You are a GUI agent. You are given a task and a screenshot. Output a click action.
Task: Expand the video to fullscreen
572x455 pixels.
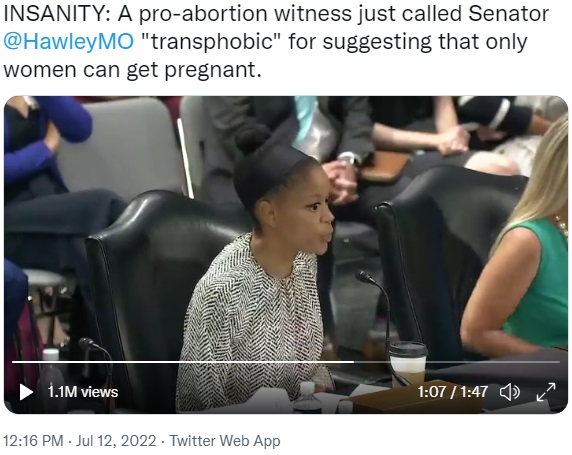click(x=546, y=392)
